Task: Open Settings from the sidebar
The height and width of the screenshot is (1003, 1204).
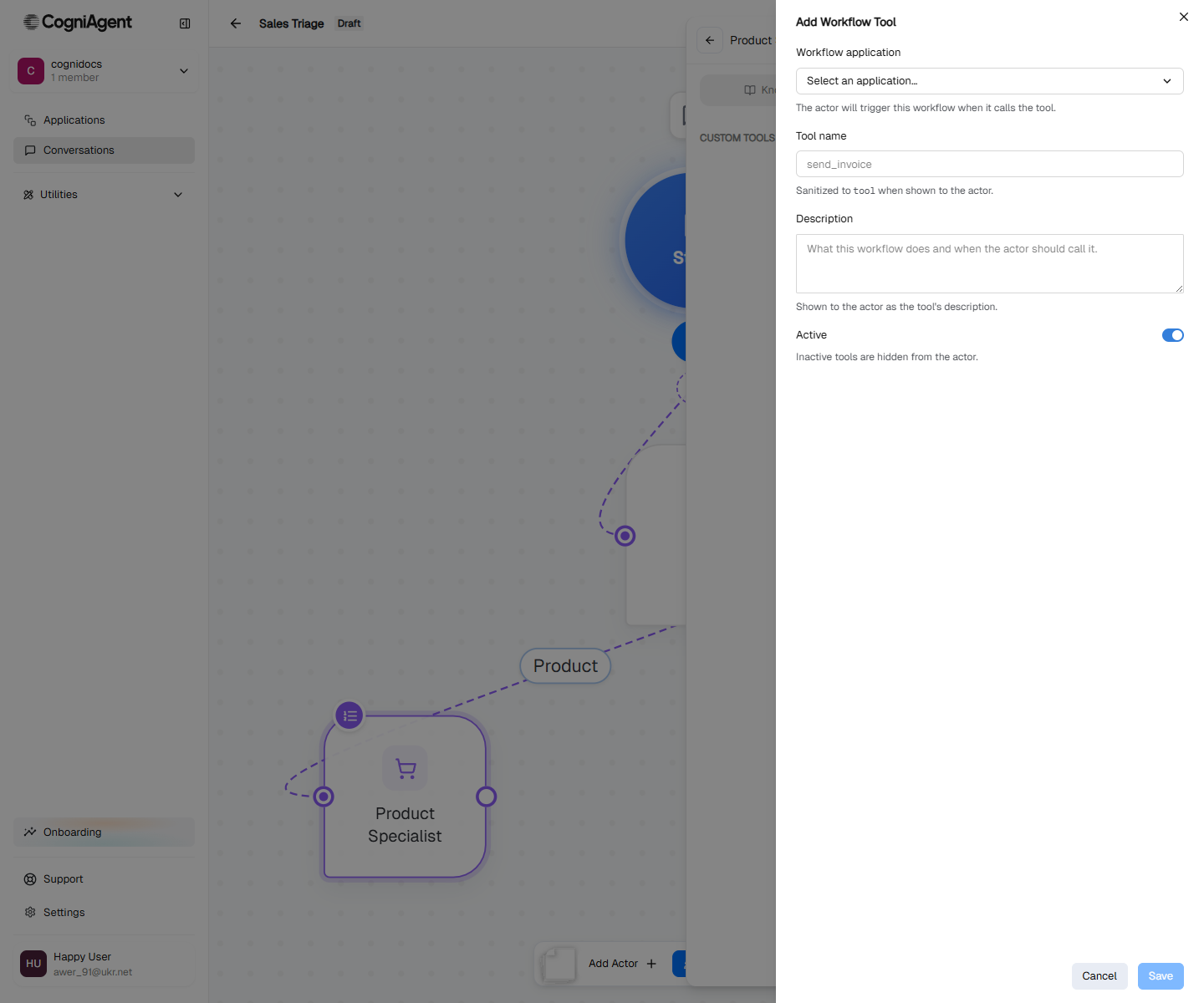Action: pos(104,913)
